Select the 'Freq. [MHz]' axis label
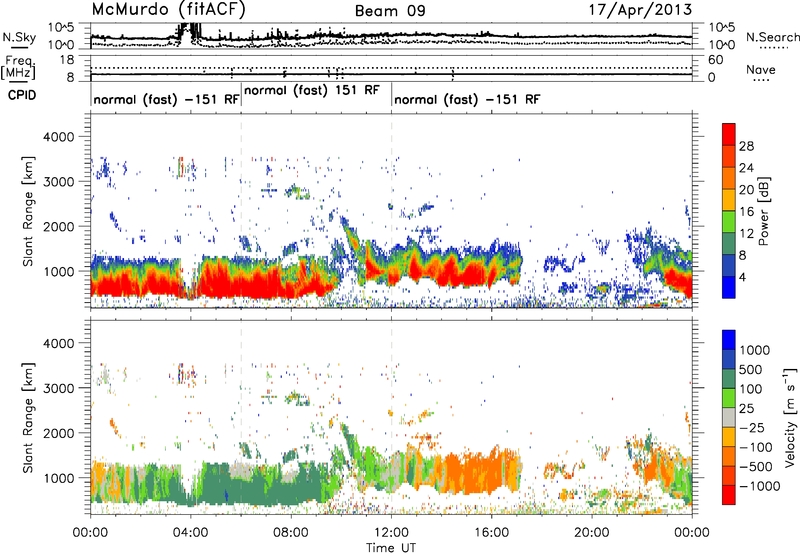 click(x=18, y=67)
